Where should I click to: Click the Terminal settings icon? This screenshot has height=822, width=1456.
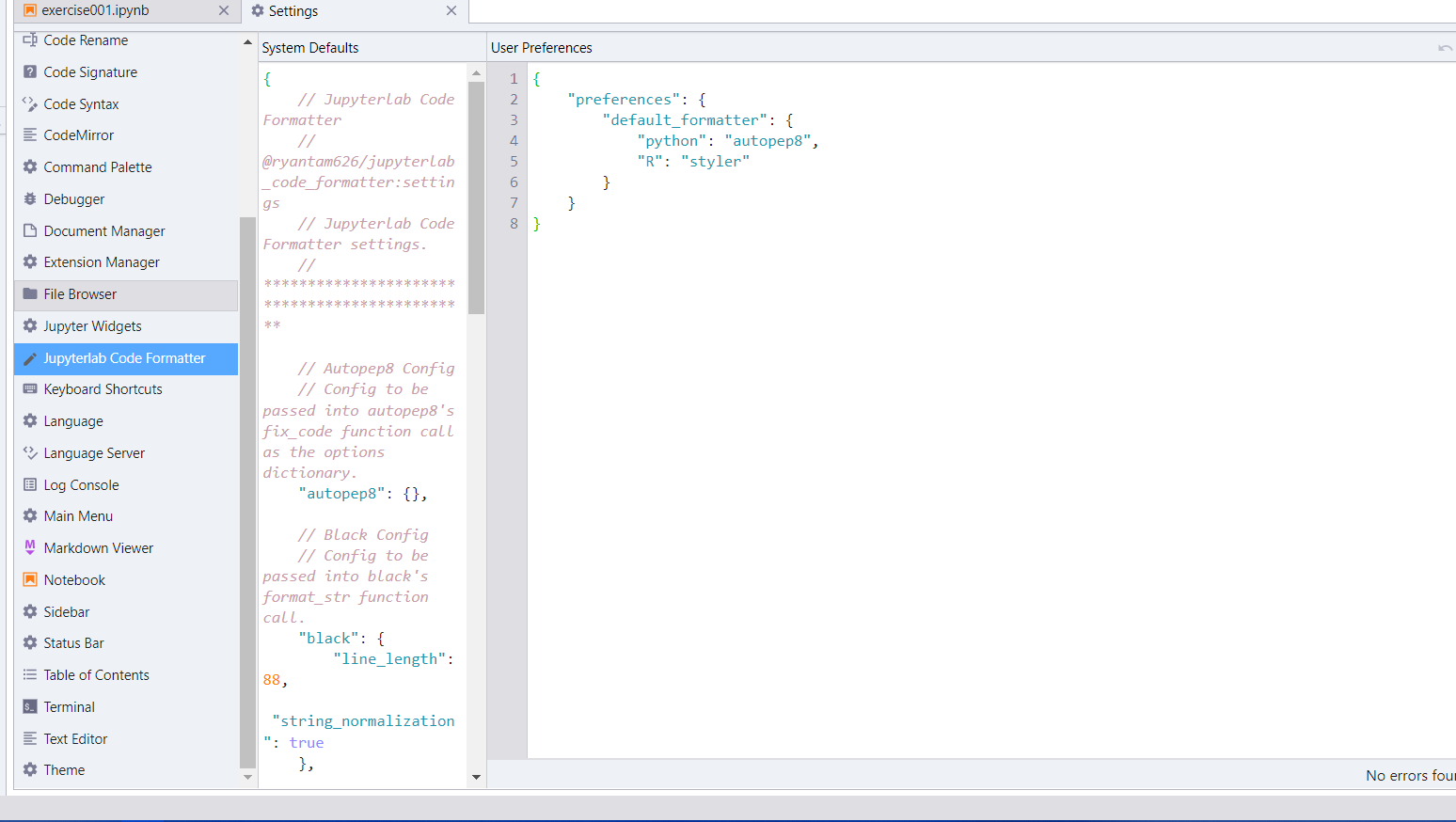tap(29, 706)
